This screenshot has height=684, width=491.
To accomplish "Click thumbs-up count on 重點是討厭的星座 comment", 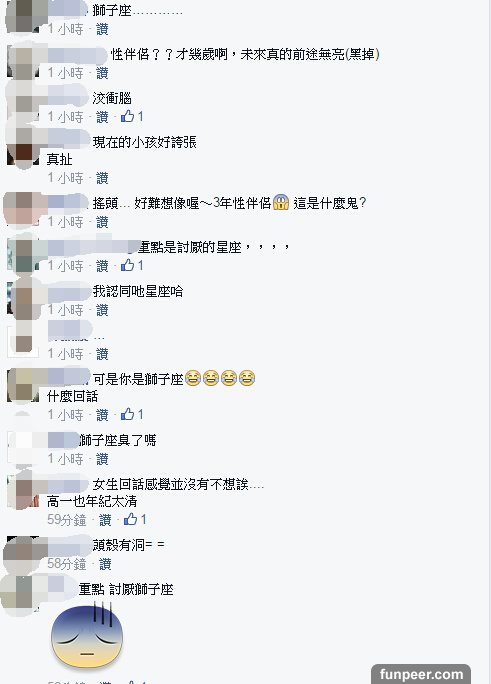I will click(x=140, y=265).
